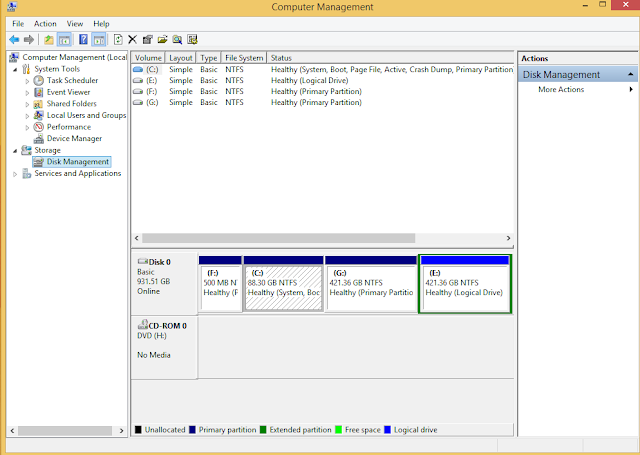Click the Local Users and Groups icon
This screenshot has height=455, width=640.
pyautogui.click(x=38, y=115)
